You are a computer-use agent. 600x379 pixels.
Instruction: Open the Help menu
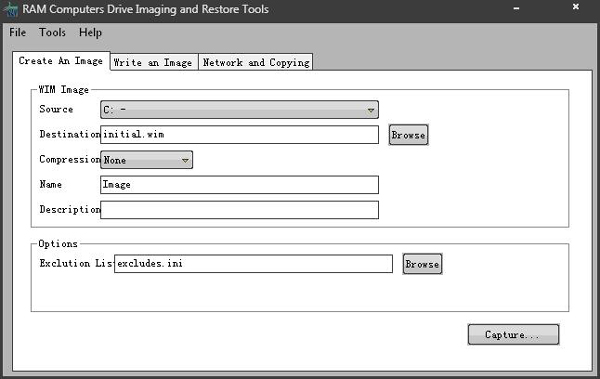[90, 33]
